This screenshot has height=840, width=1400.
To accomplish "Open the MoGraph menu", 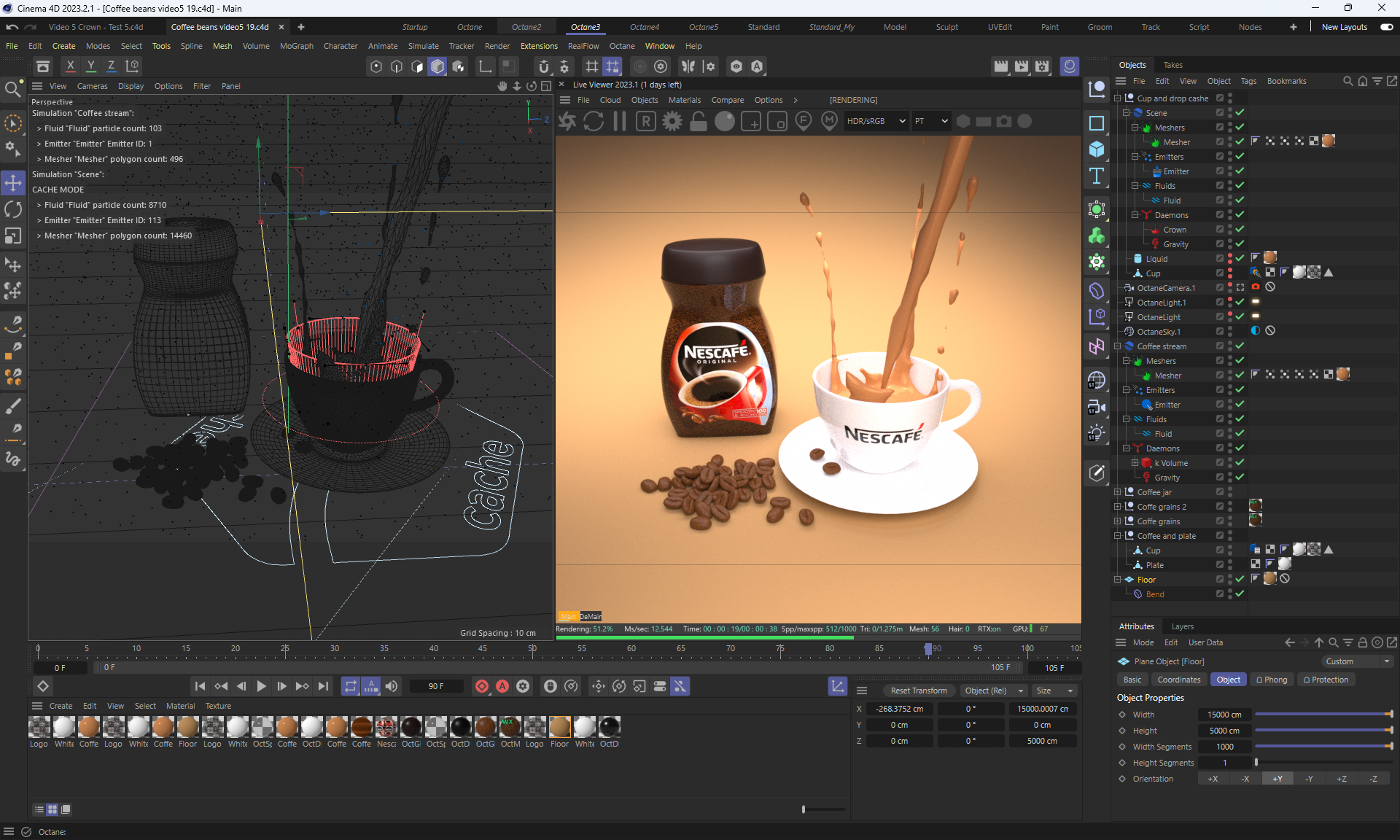I will tap(296, 46).
